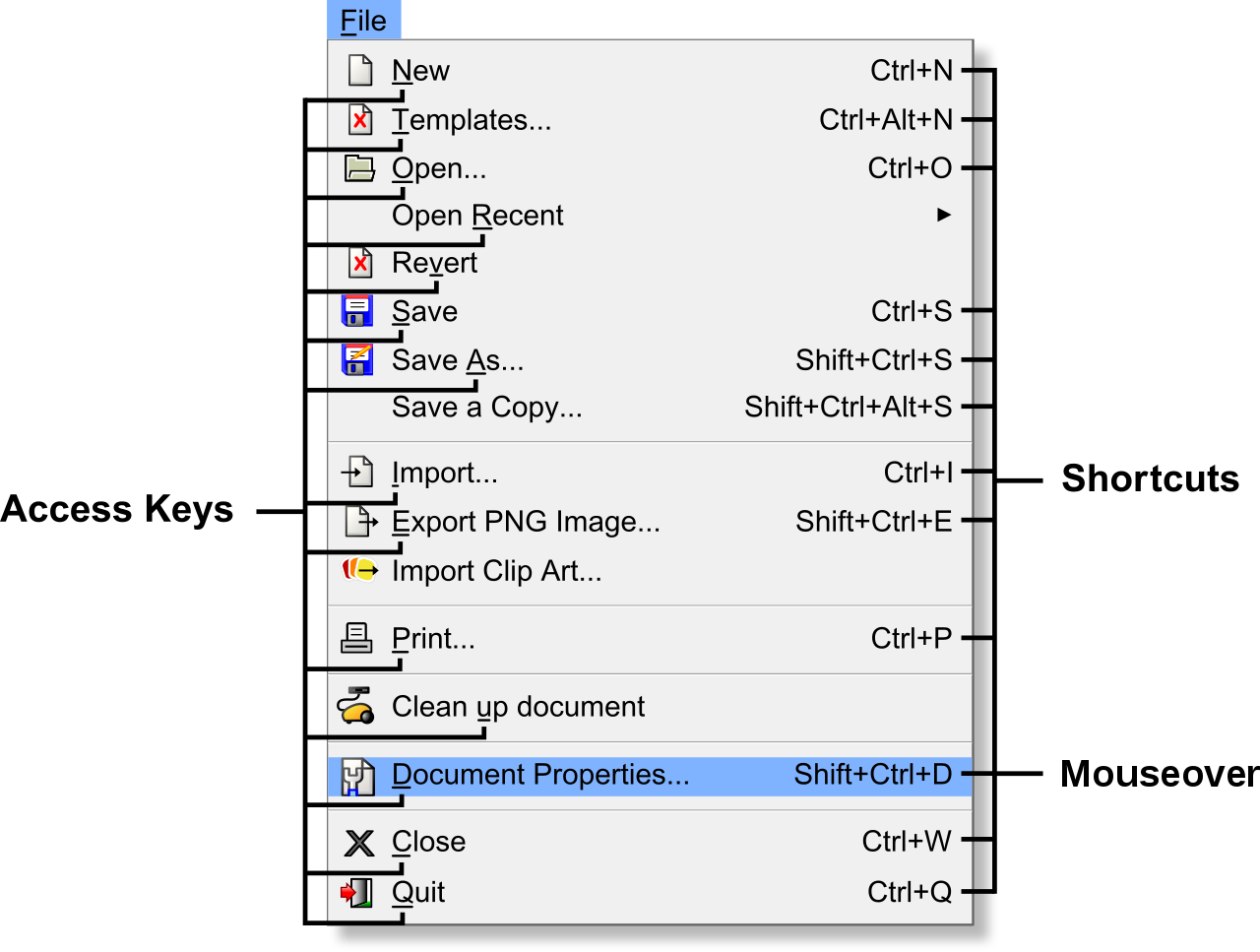Expand the Open Recent submenu arrow

944,215
